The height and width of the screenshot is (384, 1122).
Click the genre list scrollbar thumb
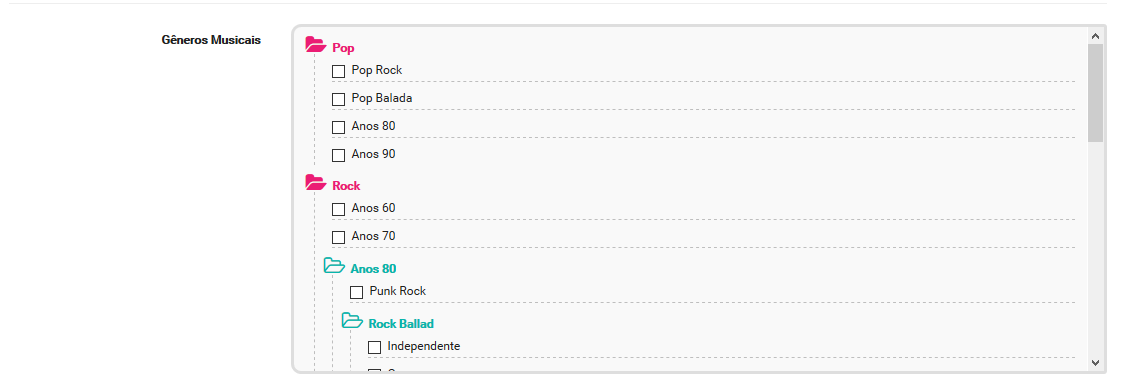pyautogui.click(x=1095, y=92)
